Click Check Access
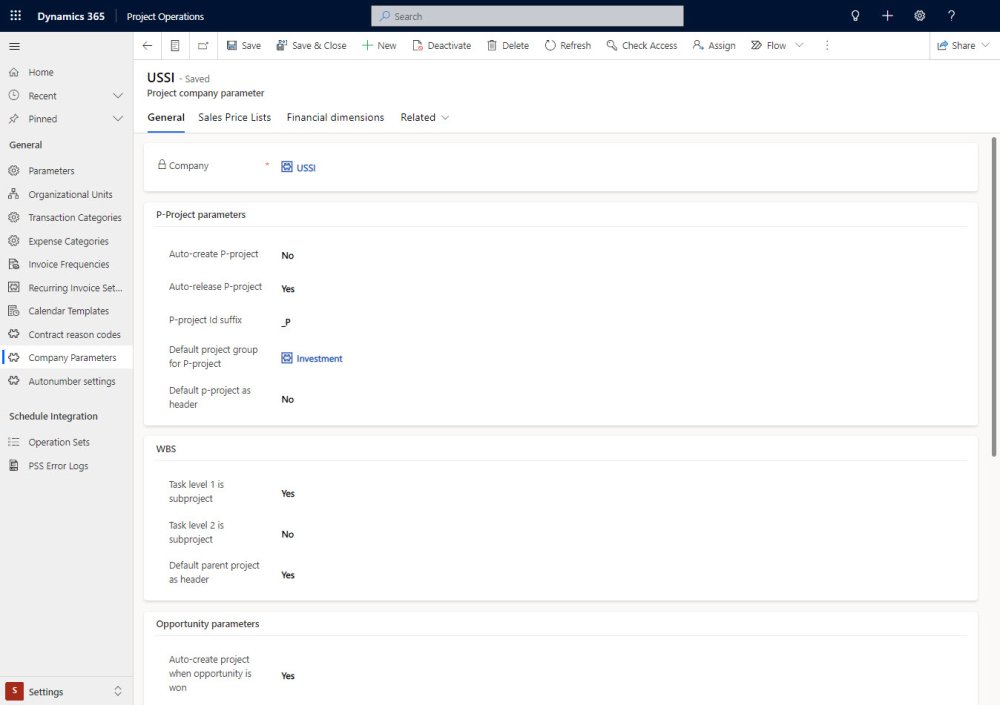The width and height of the screenshot is (1000, 705). point(642,45)
